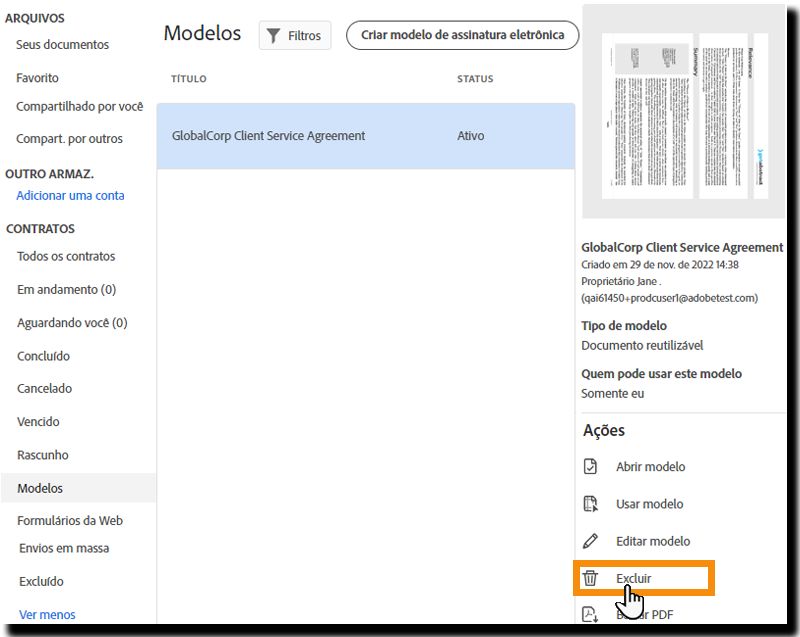Select Em andamento (0)
This screenshot has width=800, height=637.
[66, 290]
